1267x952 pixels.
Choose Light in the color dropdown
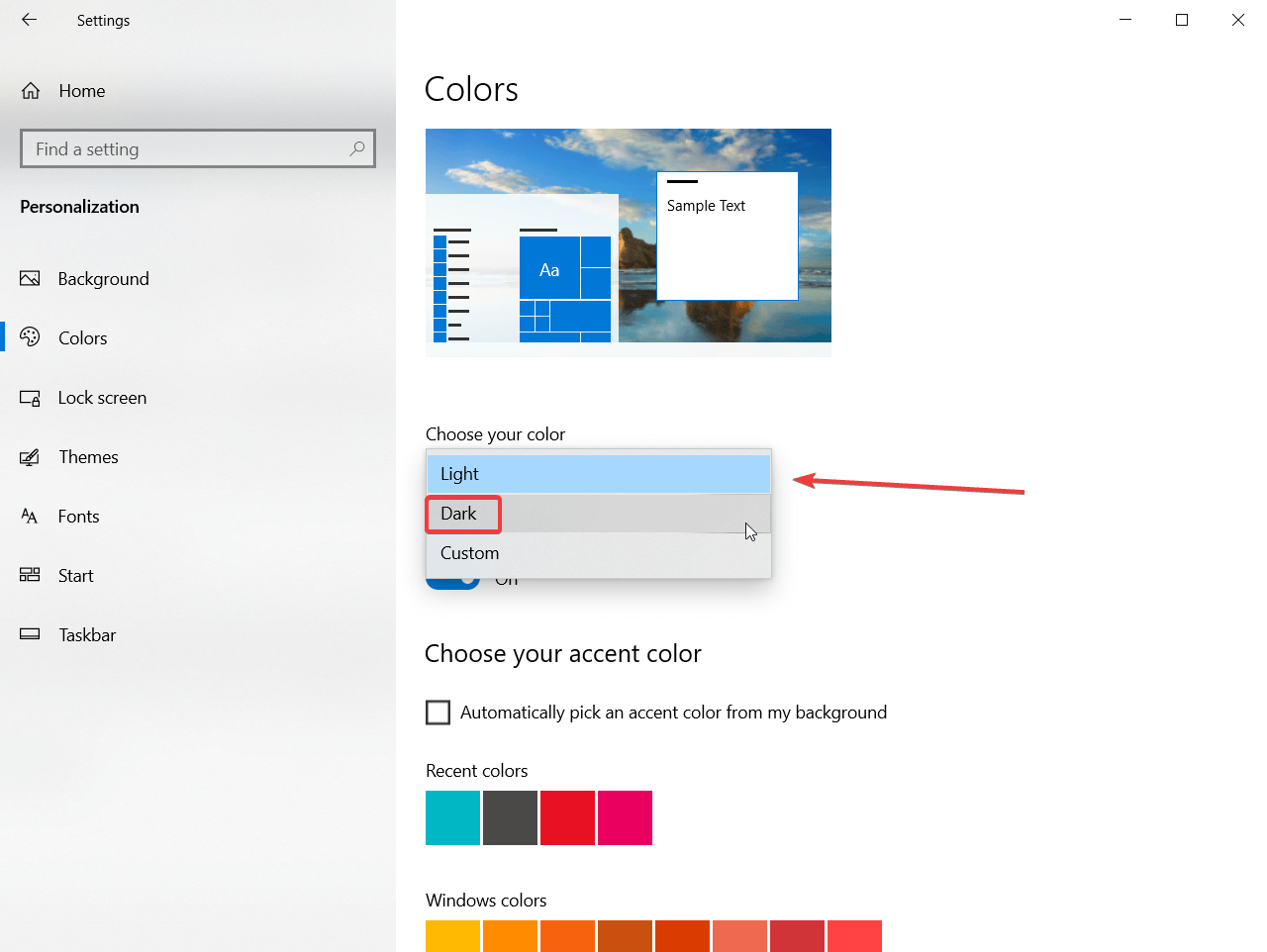(x=599, y=474)
